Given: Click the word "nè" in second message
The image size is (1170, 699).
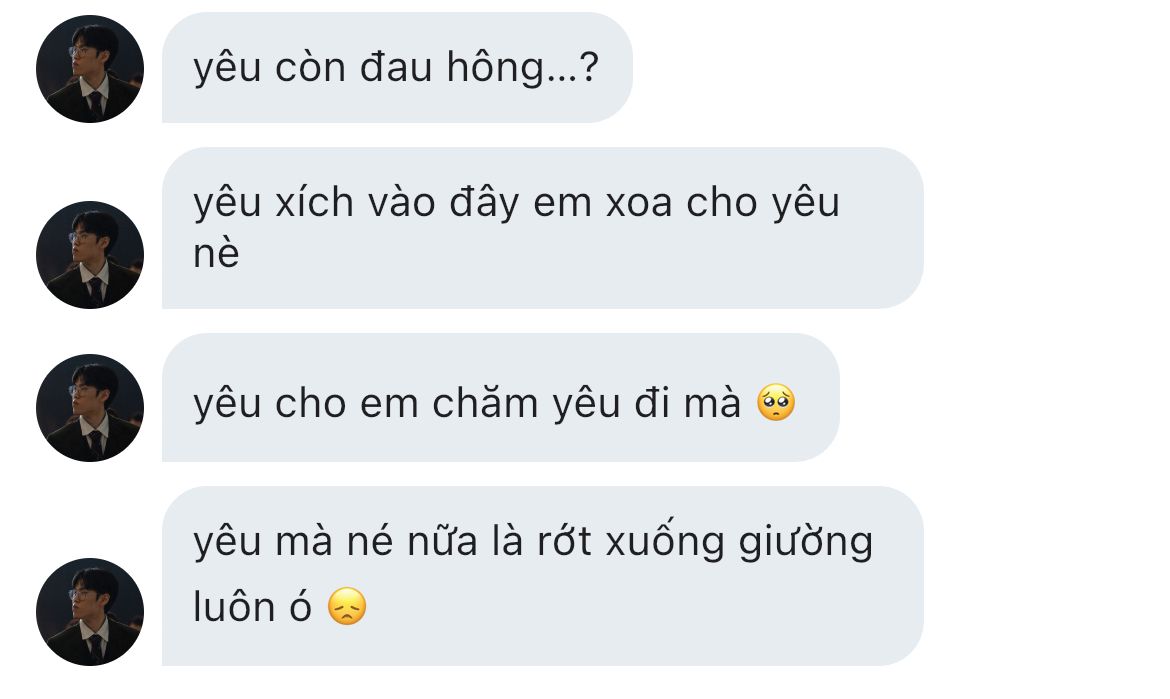Looking at the screenshot, I should [216, 253].
